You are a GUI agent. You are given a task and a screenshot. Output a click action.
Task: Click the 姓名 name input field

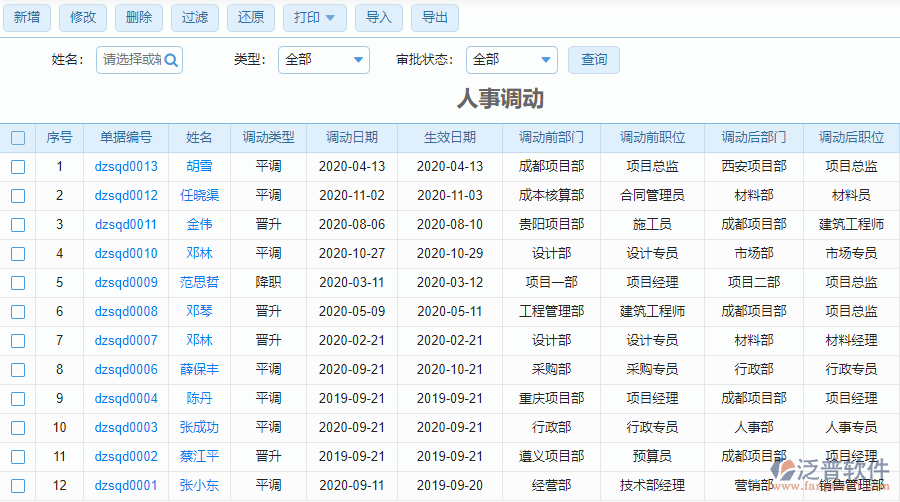[130, 60]
